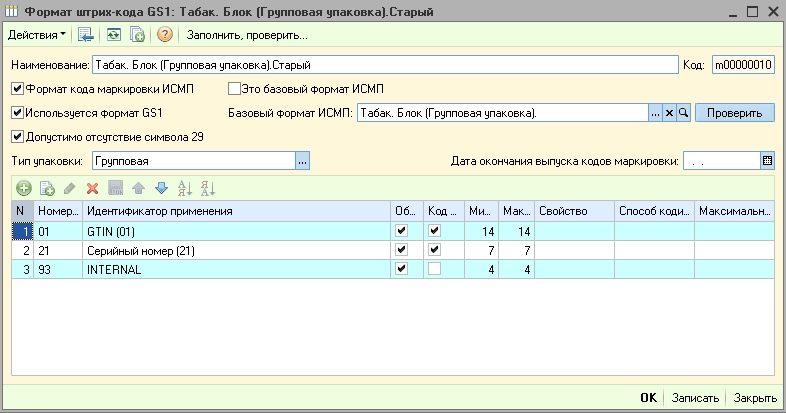This screenshot has height=413, width=786.
Task: Sort table rows in descending order
Action: click(207, 187)
